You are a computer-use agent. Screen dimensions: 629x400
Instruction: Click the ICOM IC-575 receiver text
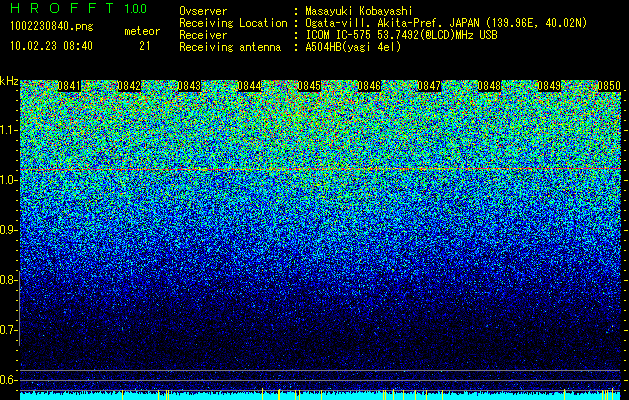(401, 35)
